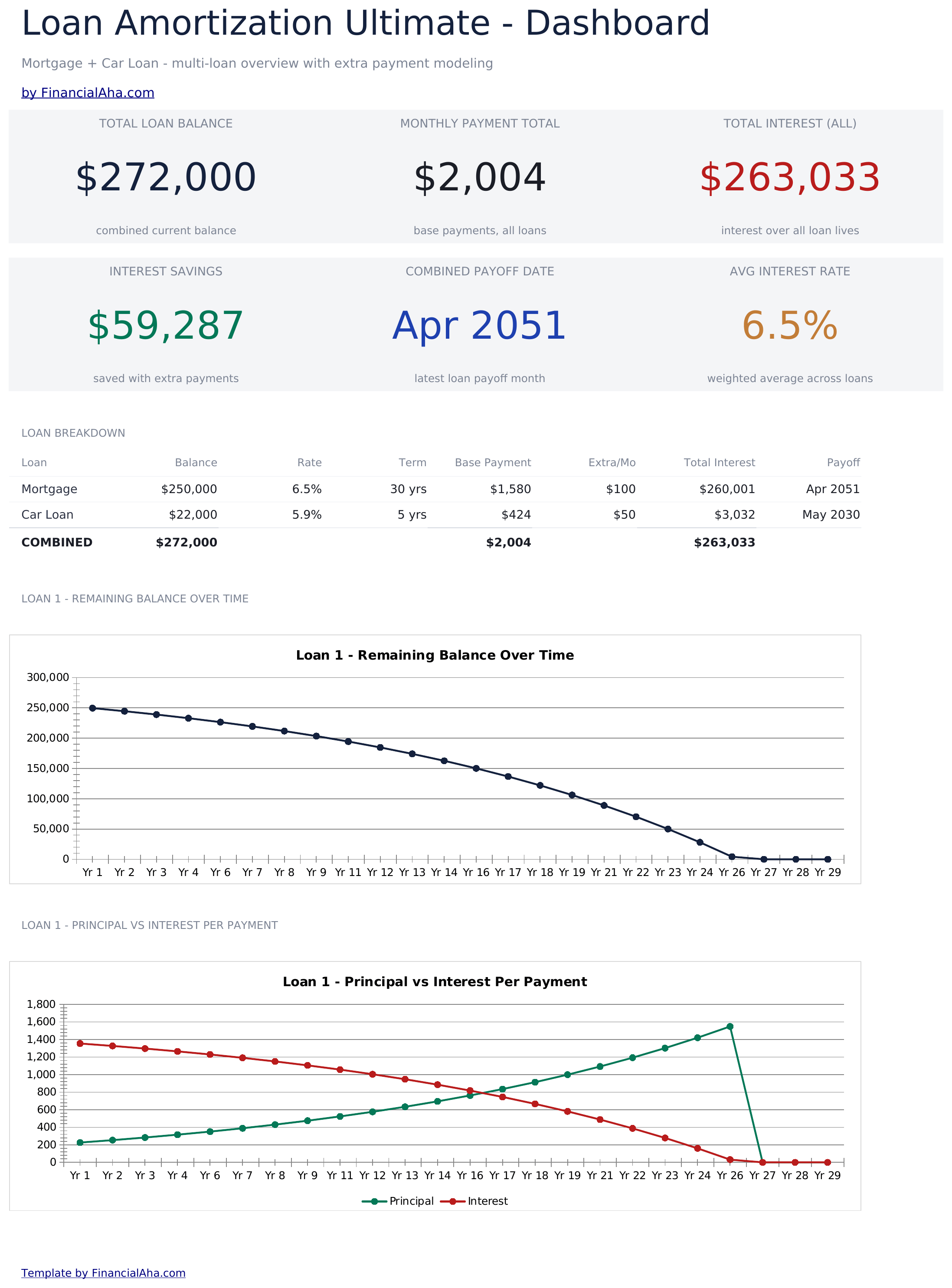
Task: Click 'weighted average across loans' caption
Action: pos(789,379)
